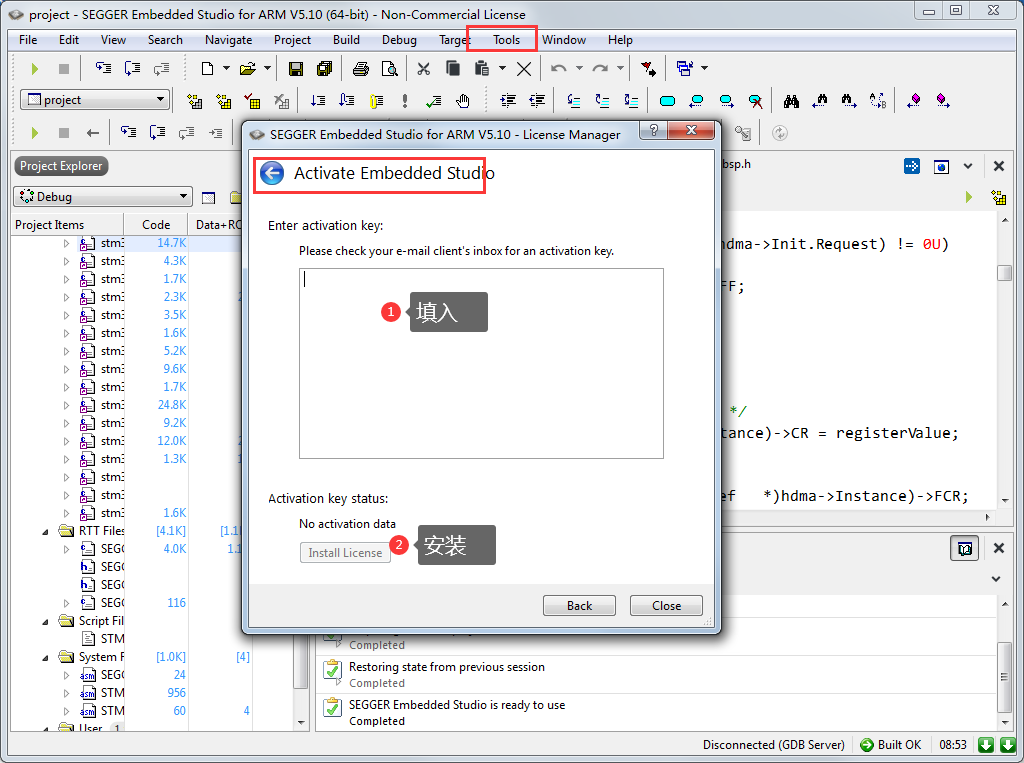Open the Tools menu

coord(506,40)
